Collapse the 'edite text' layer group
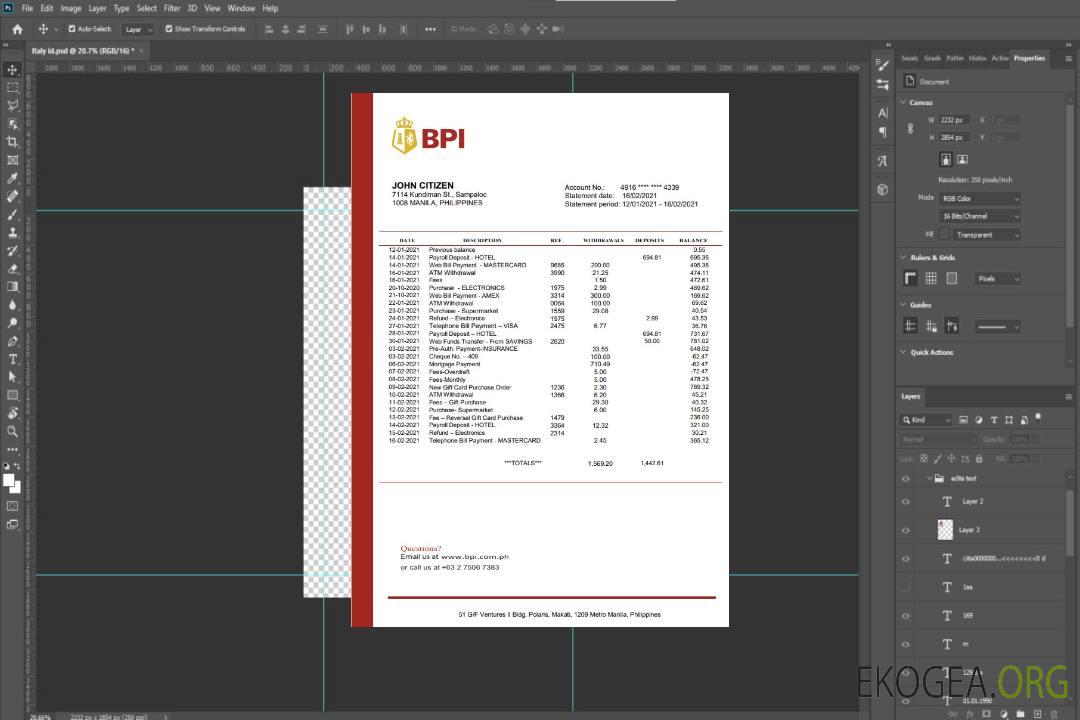Viewport: 1080px width, 720px height. 929,478
